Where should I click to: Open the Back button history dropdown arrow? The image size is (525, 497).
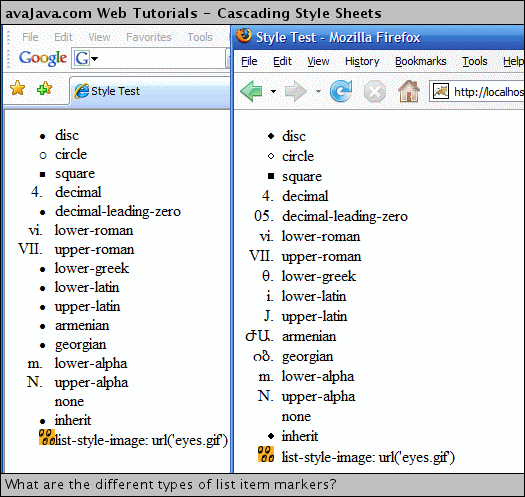[273, 91]
